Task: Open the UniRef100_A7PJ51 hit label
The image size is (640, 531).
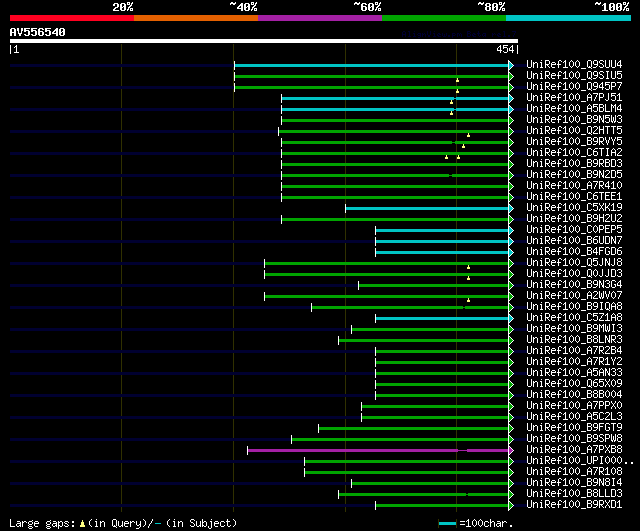Action: pyautogui.click(x=574, y=98)
